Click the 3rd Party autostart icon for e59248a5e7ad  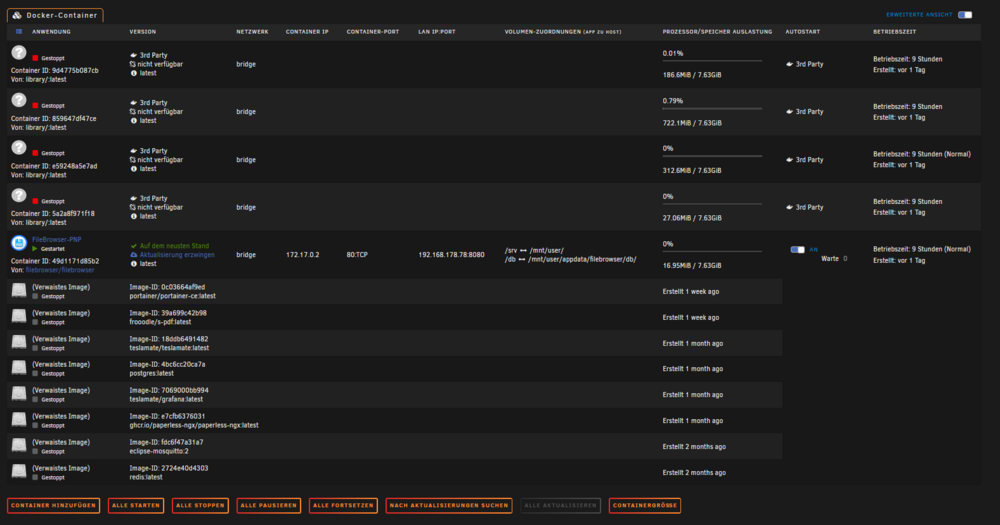[x=790, y=159]
